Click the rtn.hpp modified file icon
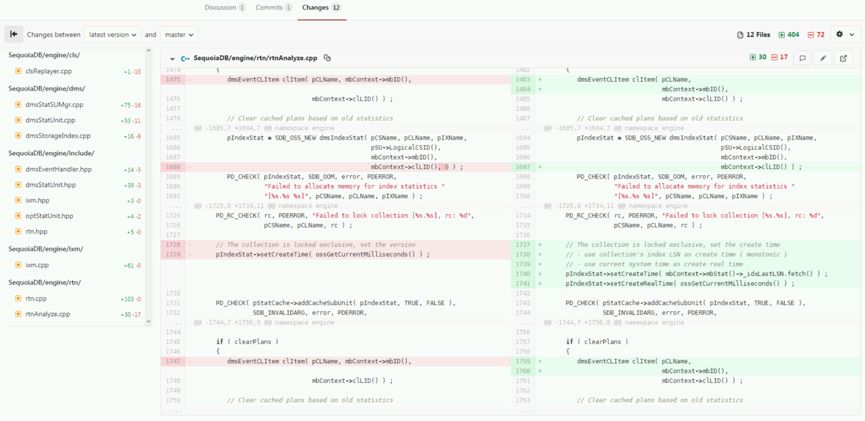The image size is (865, 421). coord(18,232)
